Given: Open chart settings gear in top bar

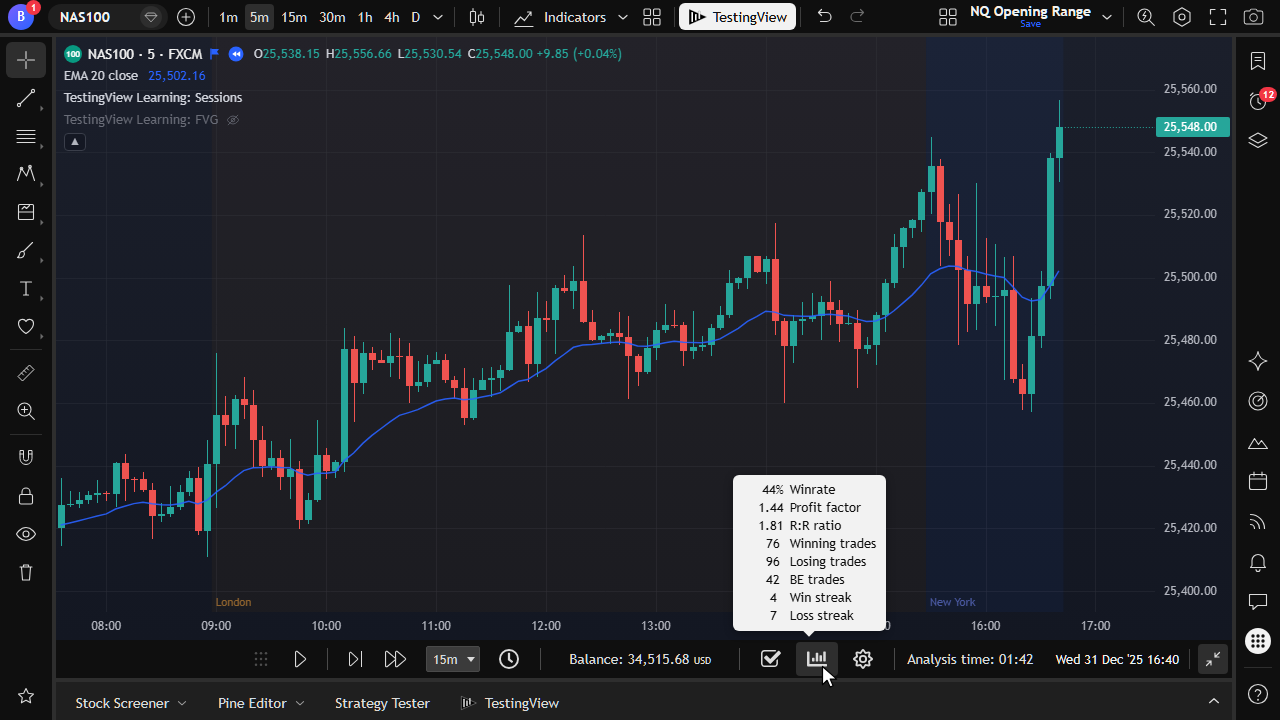Looking at the screenshot, I should tap(1182, 17).
